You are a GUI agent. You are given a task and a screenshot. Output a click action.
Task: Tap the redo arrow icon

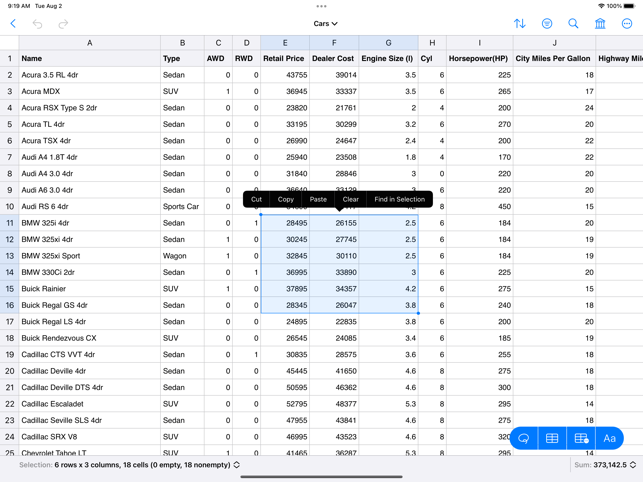pos(63,24)
